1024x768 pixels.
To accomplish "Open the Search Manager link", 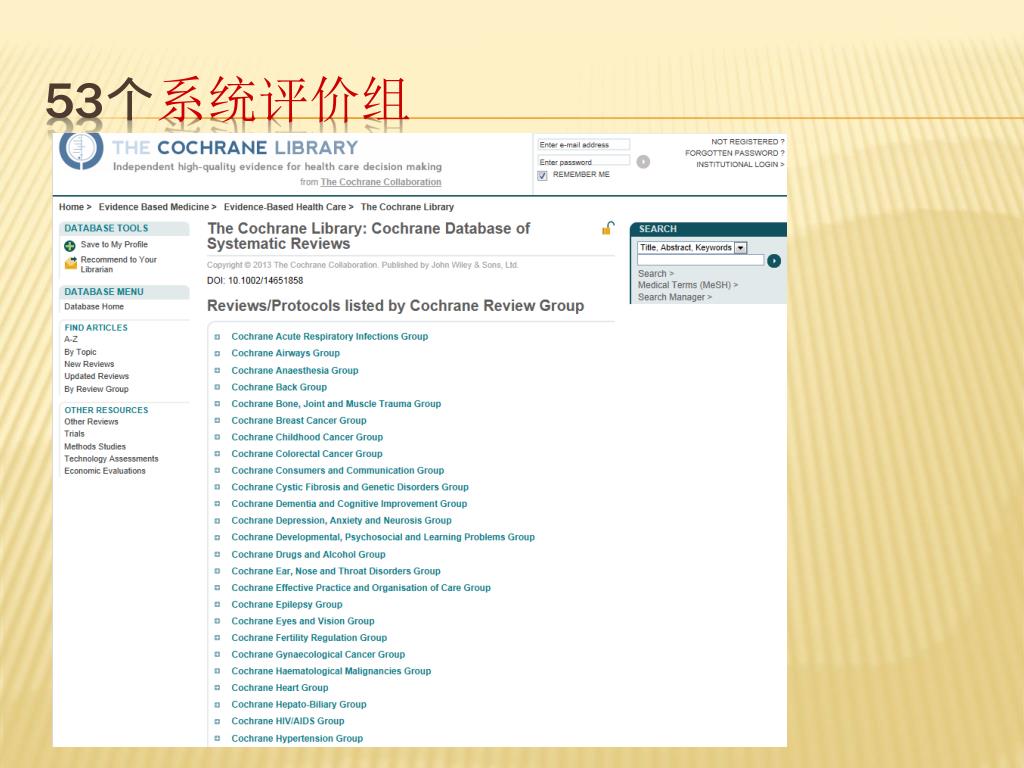I will [x=675, y=297].
